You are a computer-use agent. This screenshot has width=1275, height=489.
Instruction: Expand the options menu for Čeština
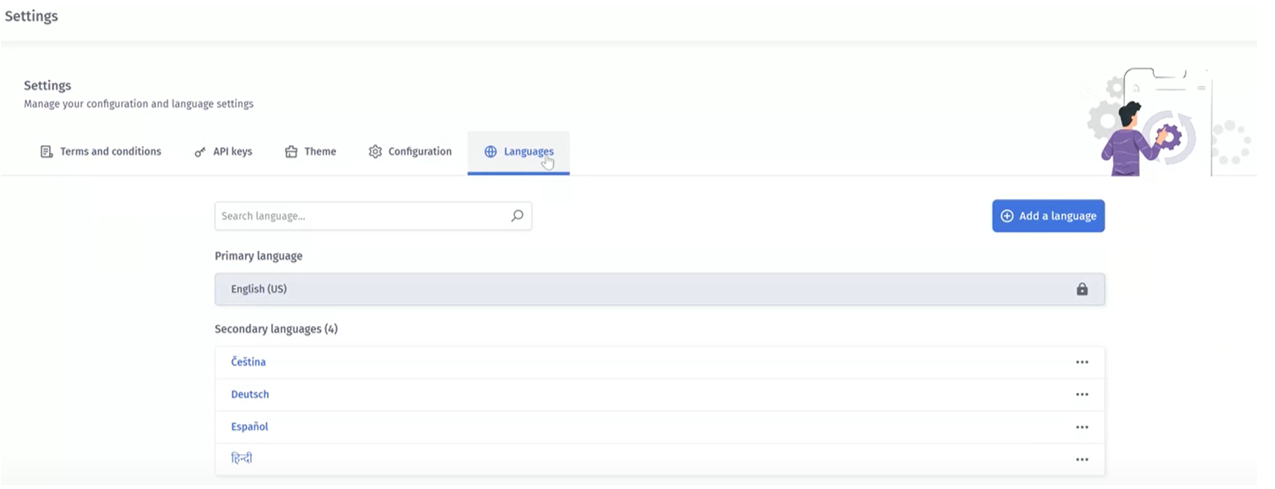coord(1081,362)
